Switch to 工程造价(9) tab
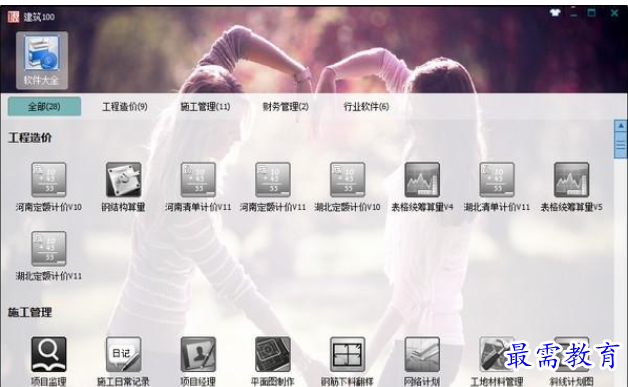This screenshot has width=628, height=387. pyautogui.click(x=125, y=107)
